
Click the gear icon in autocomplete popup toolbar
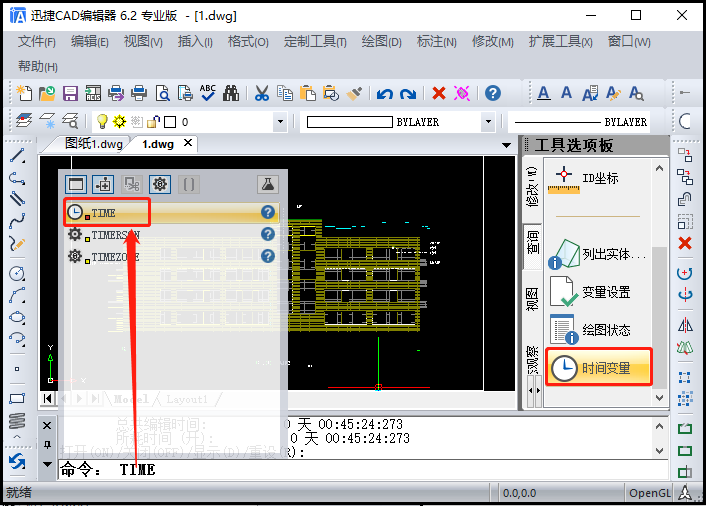(x=160, y=184)
